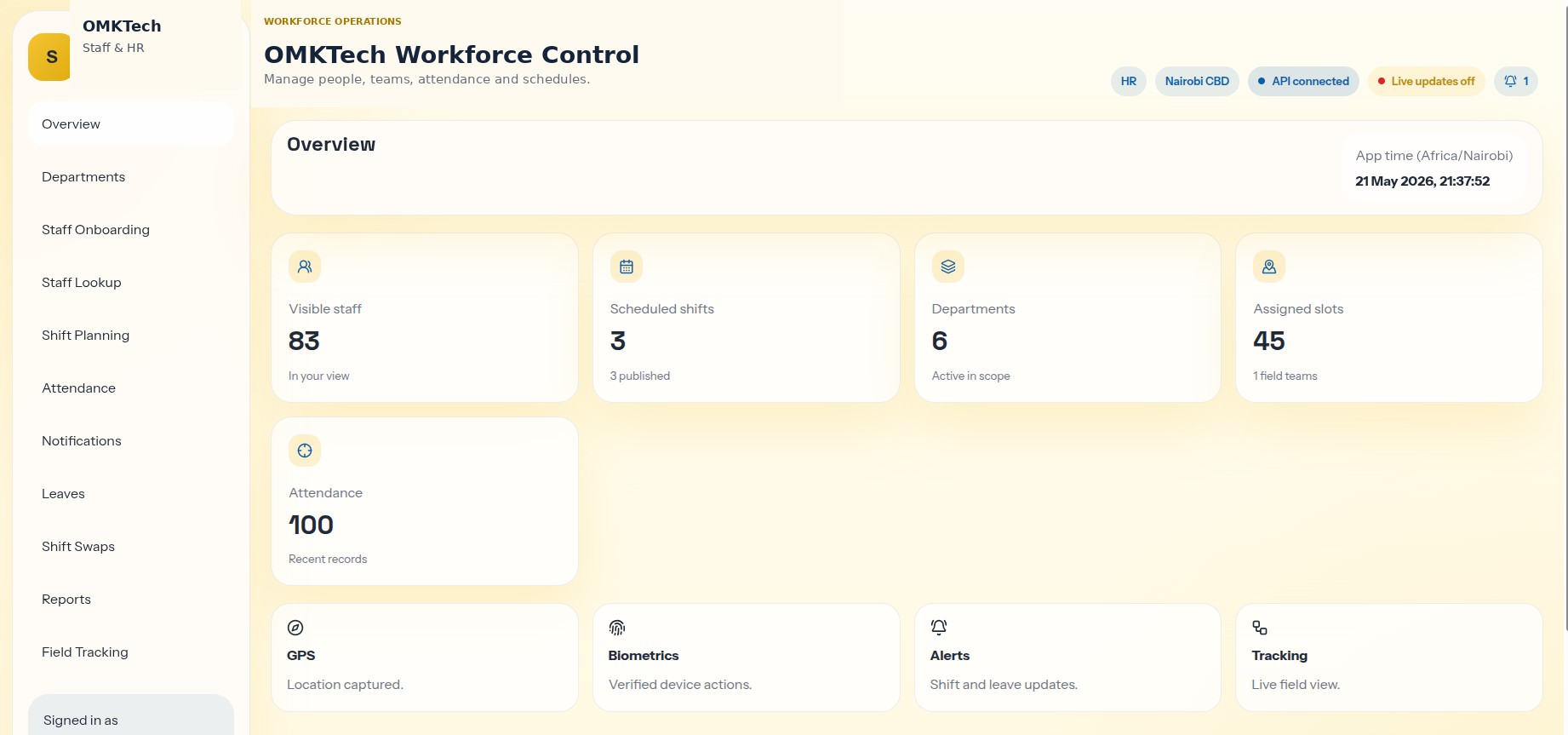
Task: Toggle the Live updates off pill
Action: click(1427, 81)
